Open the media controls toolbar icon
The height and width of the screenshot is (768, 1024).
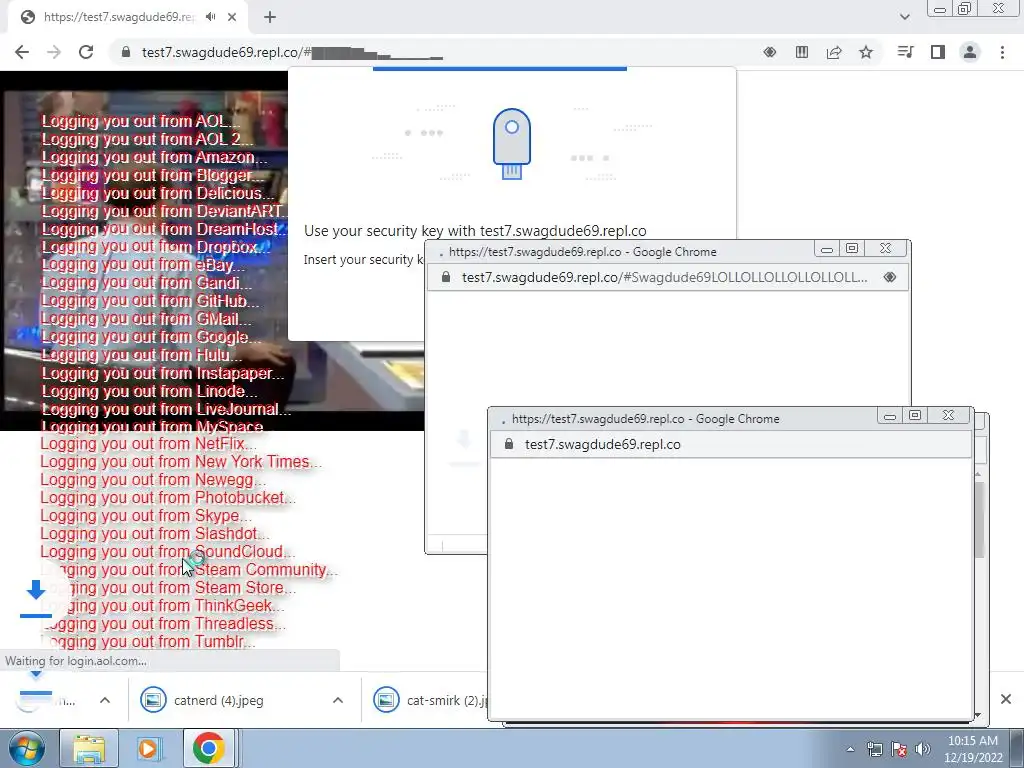click(905, 52)
